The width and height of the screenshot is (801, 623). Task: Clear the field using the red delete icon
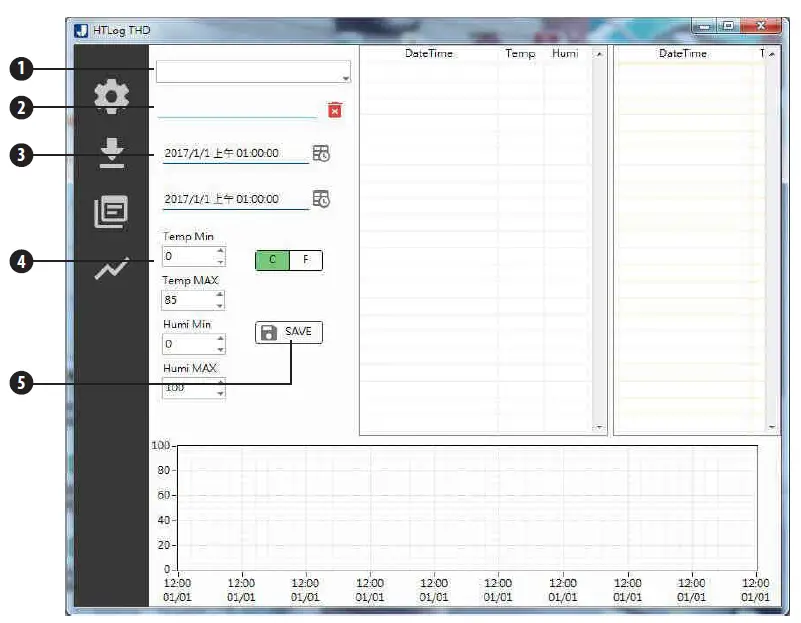(336, 110)
